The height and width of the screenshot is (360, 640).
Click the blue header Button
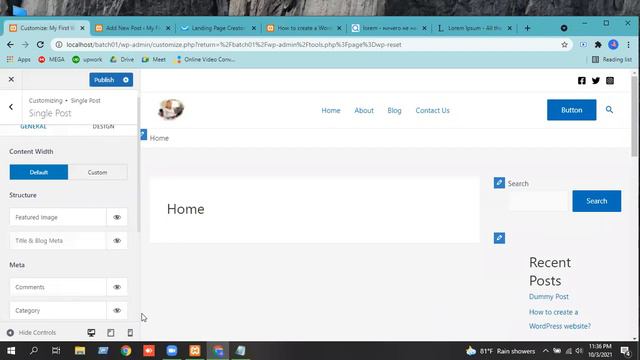click(x=571, y=110)
